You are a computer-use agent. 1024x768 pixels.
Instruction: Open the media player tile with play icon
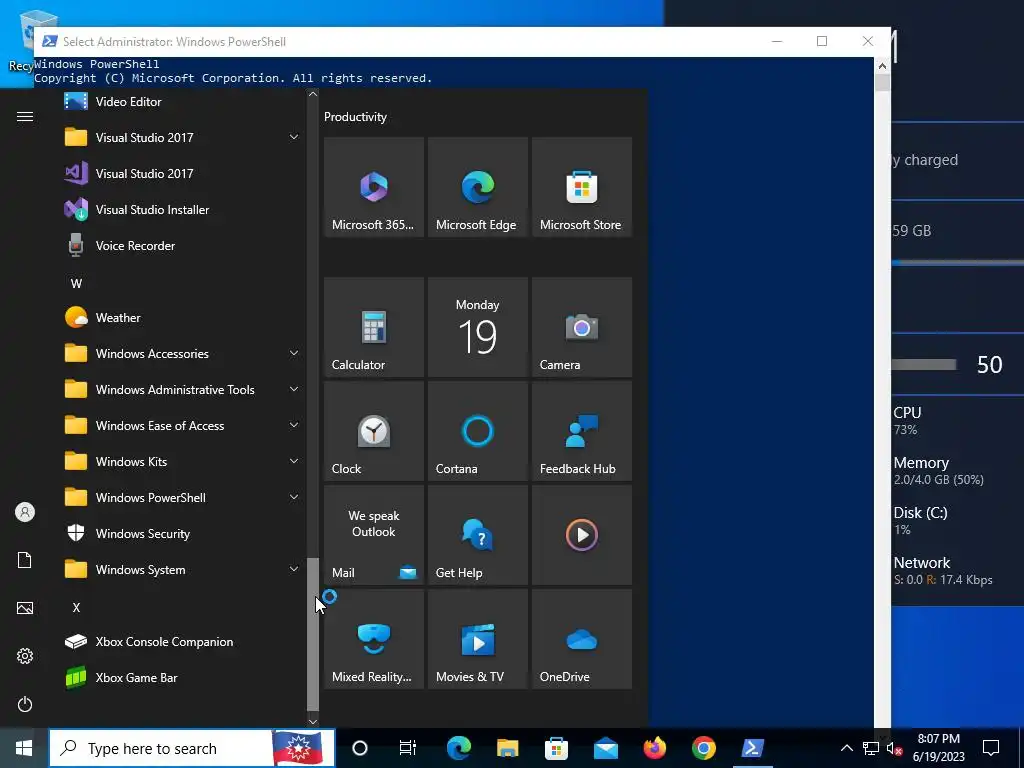click(x=582, y=535)
